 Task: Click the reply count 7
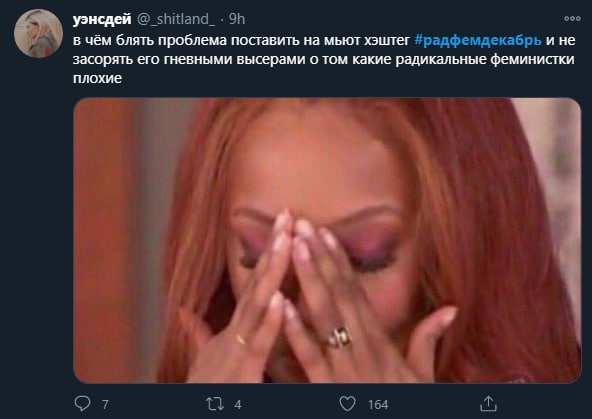pos(105,405)
